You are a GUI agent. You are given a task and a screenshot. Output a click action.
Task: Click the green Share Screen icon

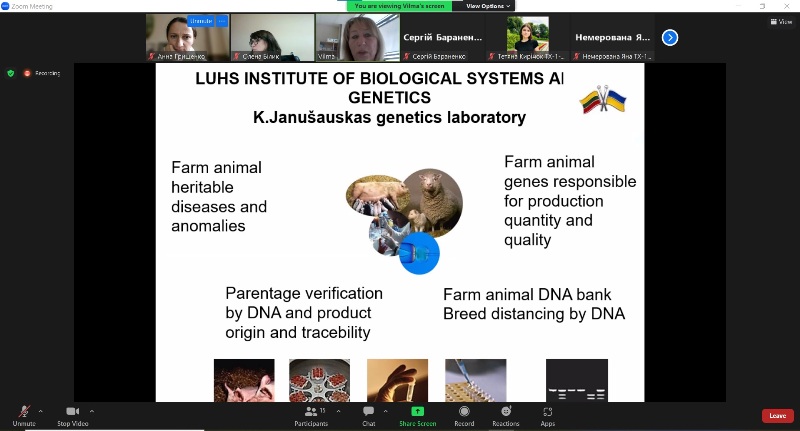pos(417,411)
